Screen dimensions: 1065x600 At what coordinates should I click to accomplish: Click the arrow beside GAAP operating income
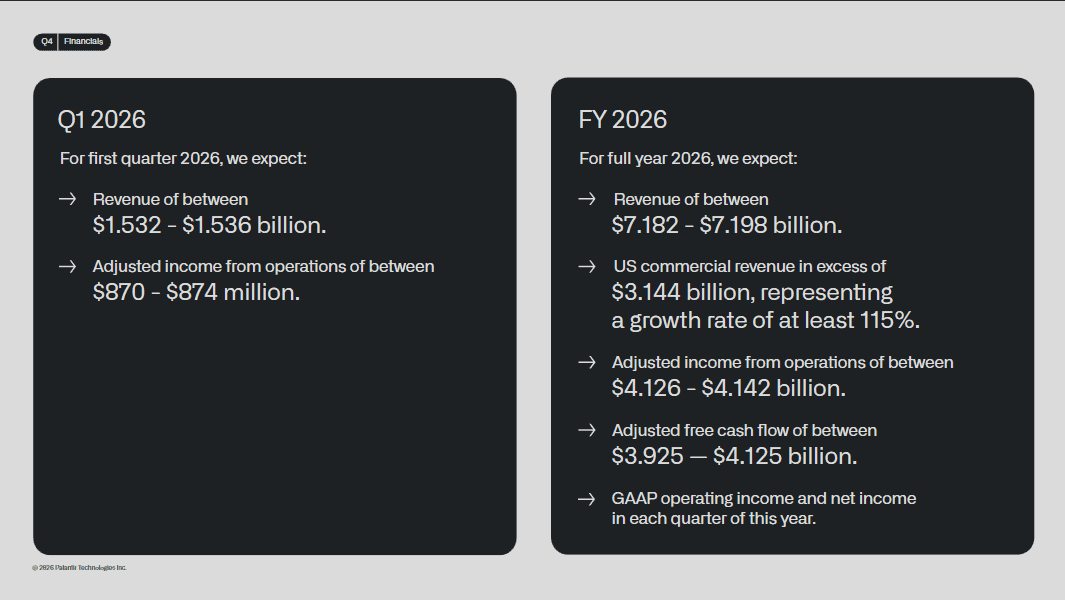588,498
